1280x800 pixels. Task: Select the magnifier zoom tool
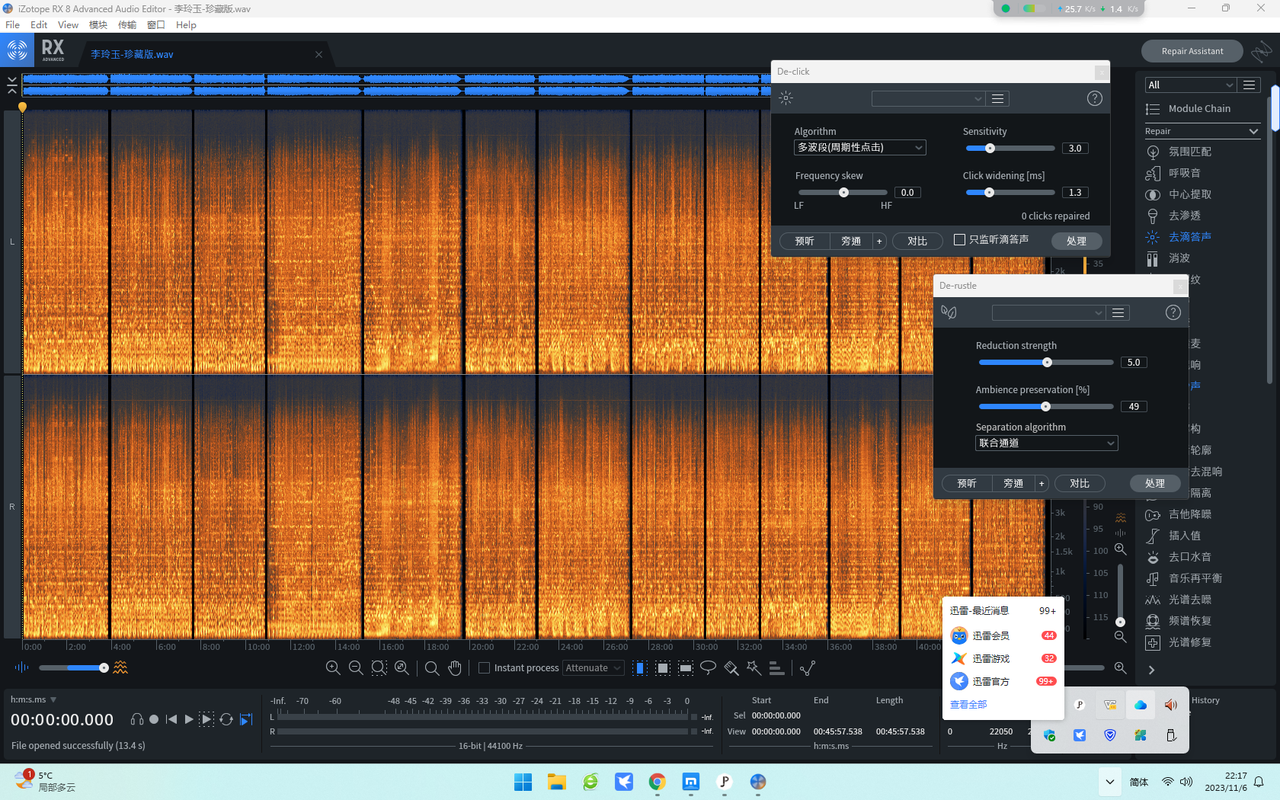[x=432, y=668]
